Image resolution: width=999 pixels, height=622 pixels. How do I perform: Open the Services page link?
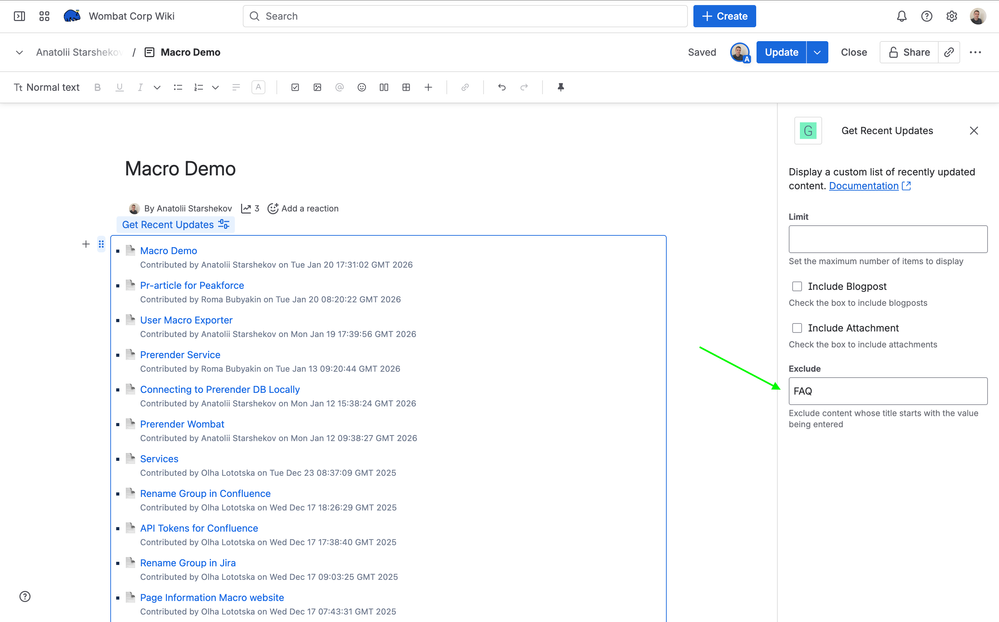159,459
